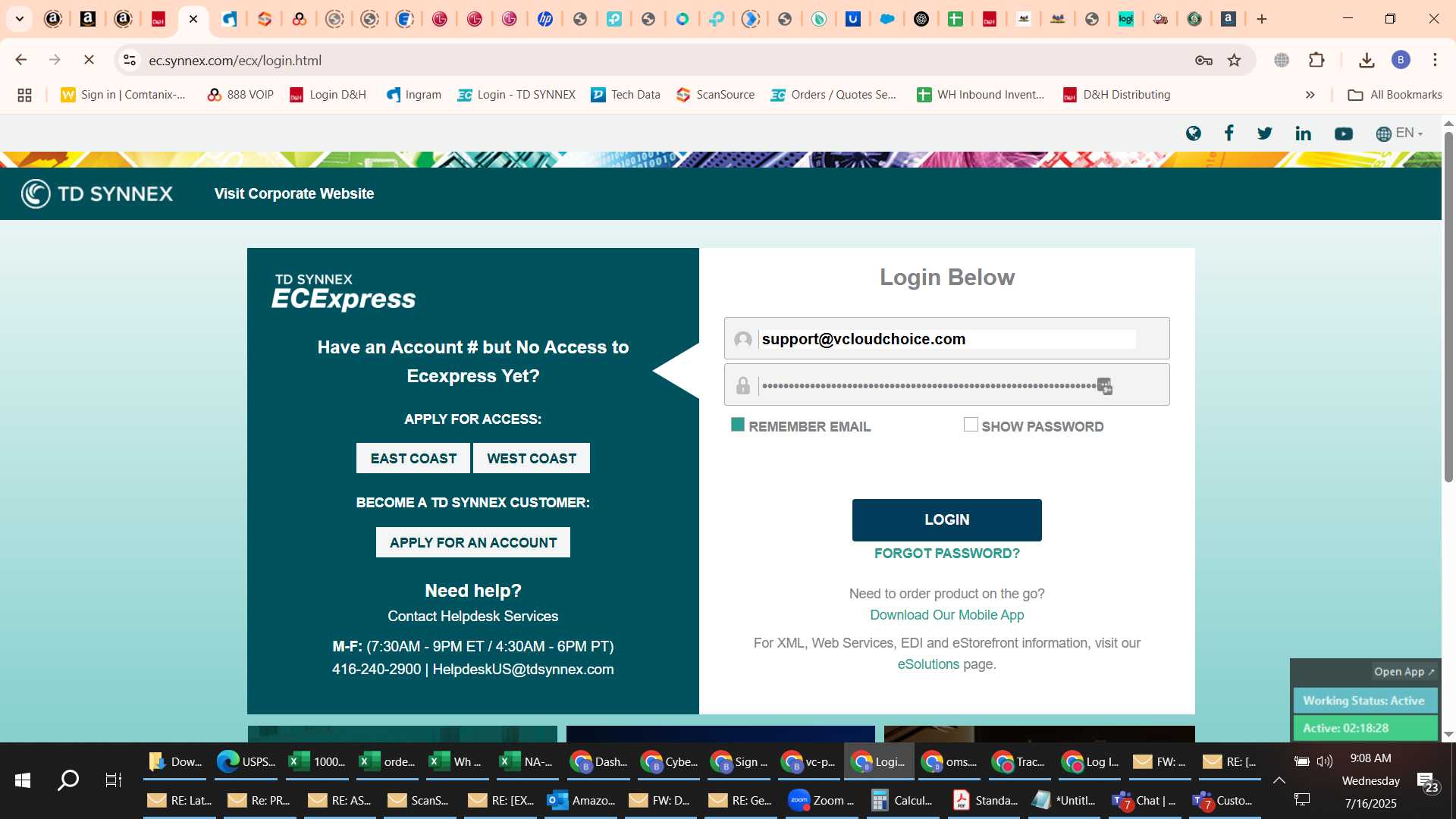This screenshot has height=819, width=1456.
Task: Click the WEST COAST access button
Action: tap(532, 458)
